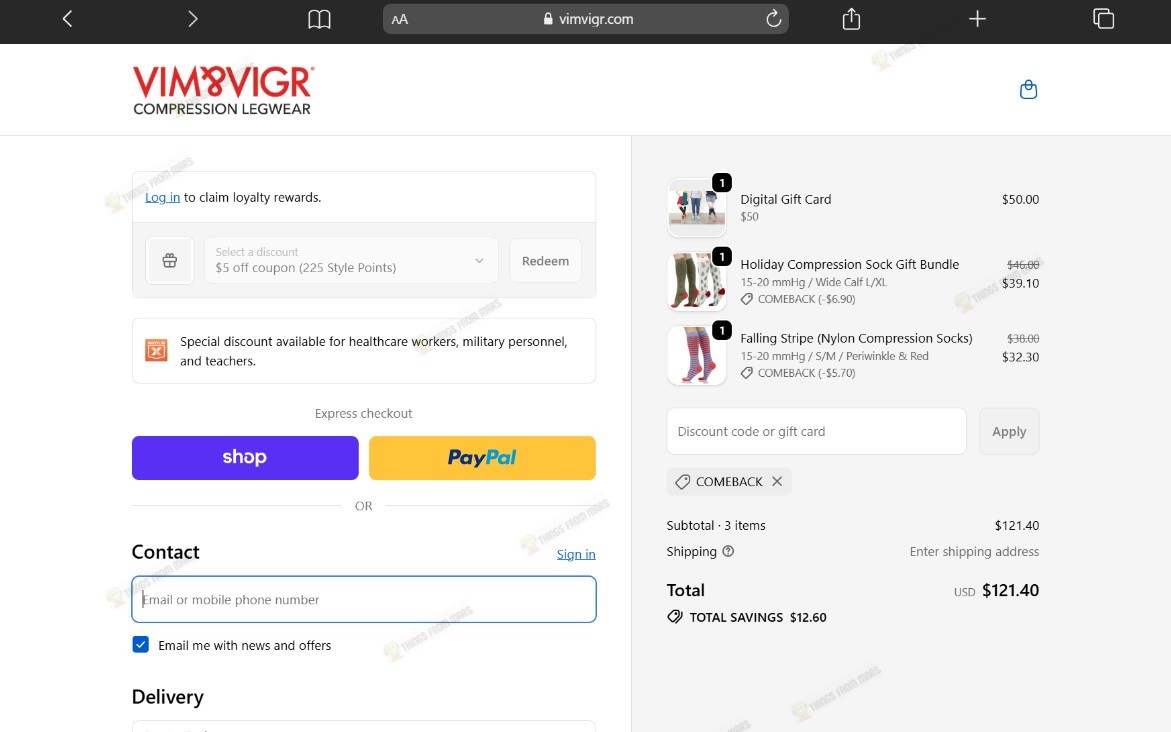Click the Sign in link by Contact
The width and height of the screenshot is (1171, 732).
[576, 554]
